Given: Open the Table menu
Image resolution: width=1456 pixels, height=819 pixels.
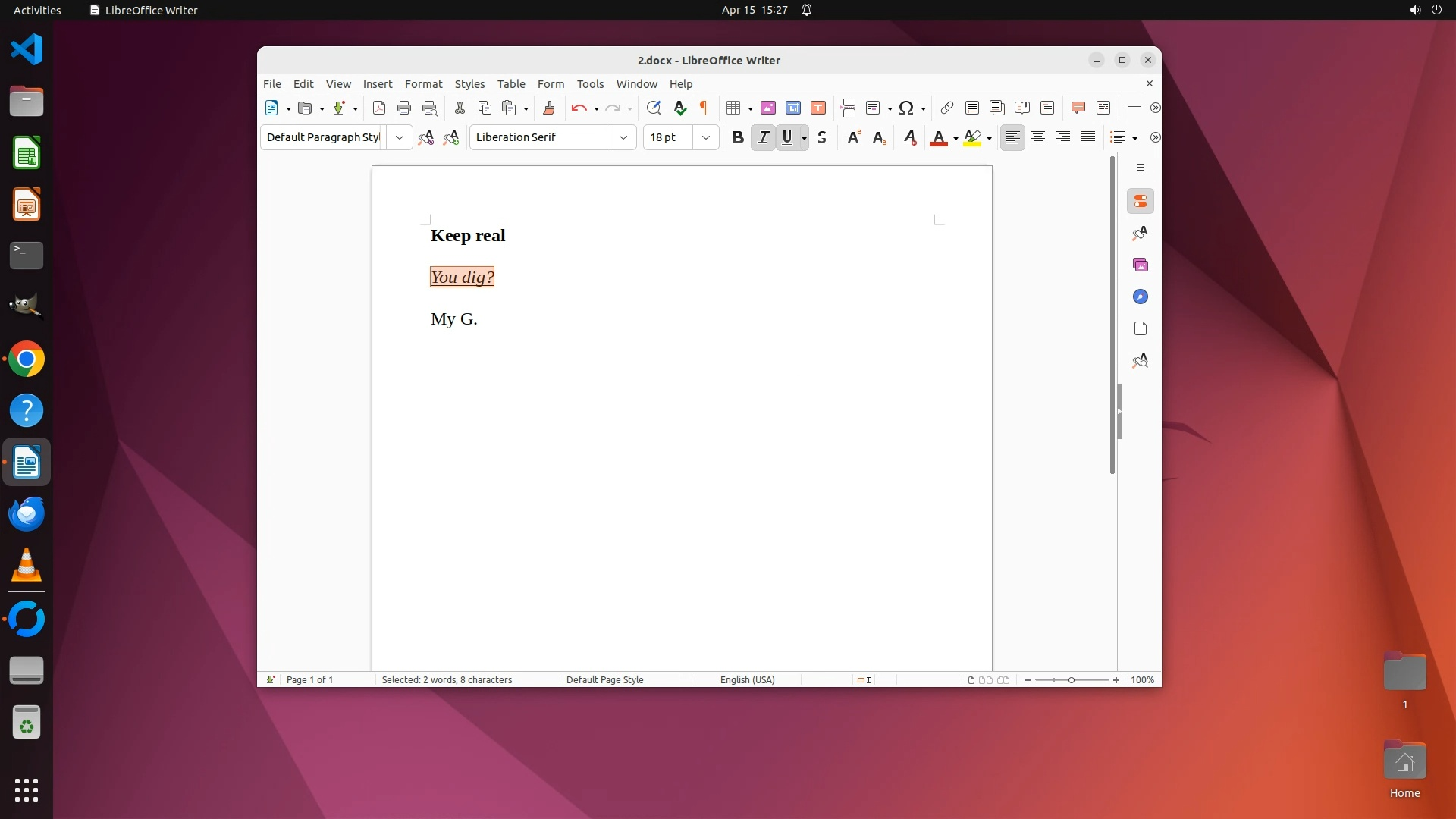Looking at the screenshot, I should pyautogui.click(x=511, y=84).
